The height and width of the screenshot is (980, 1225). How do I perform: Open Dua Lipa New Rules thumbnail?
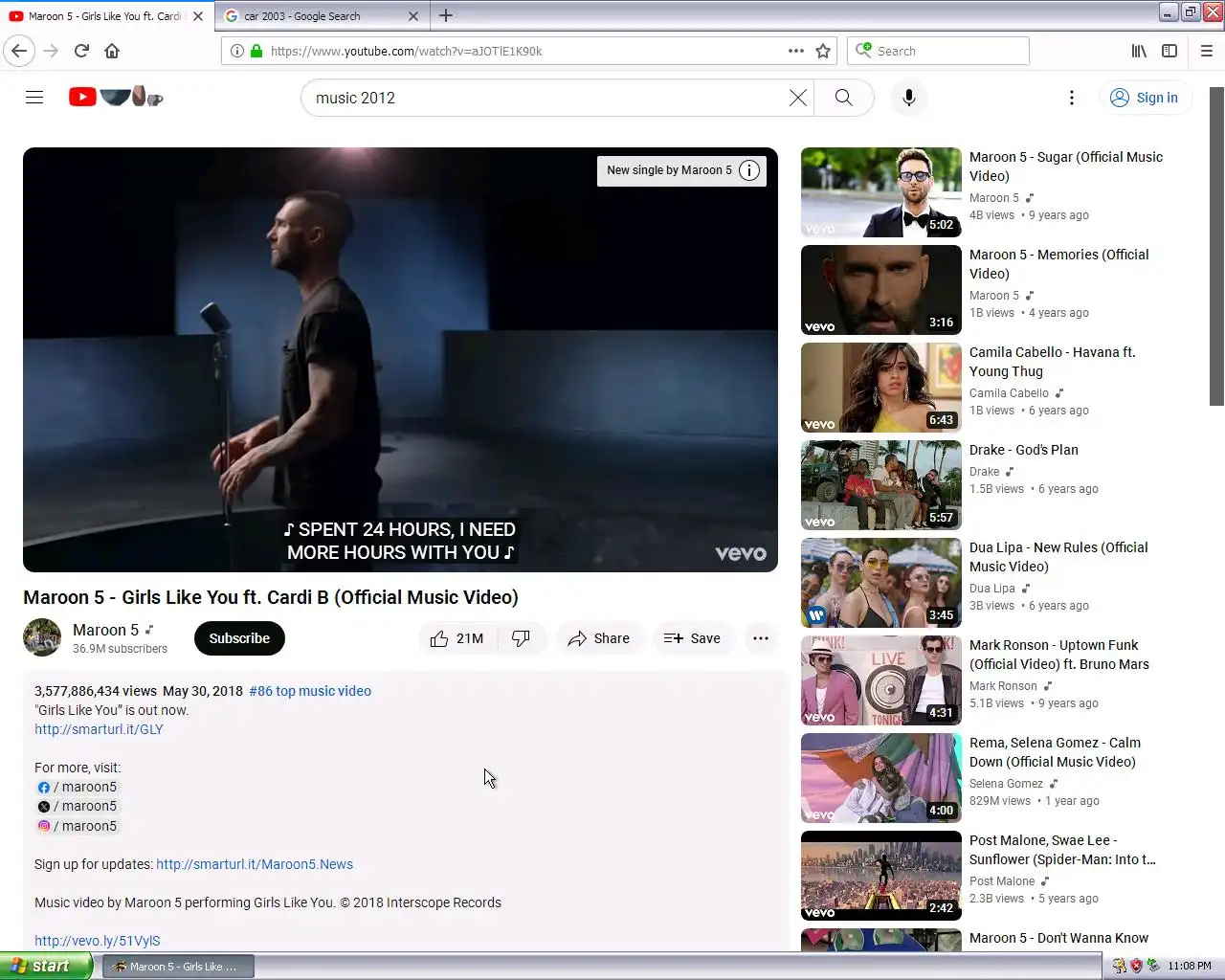click(x=881, y=583)
